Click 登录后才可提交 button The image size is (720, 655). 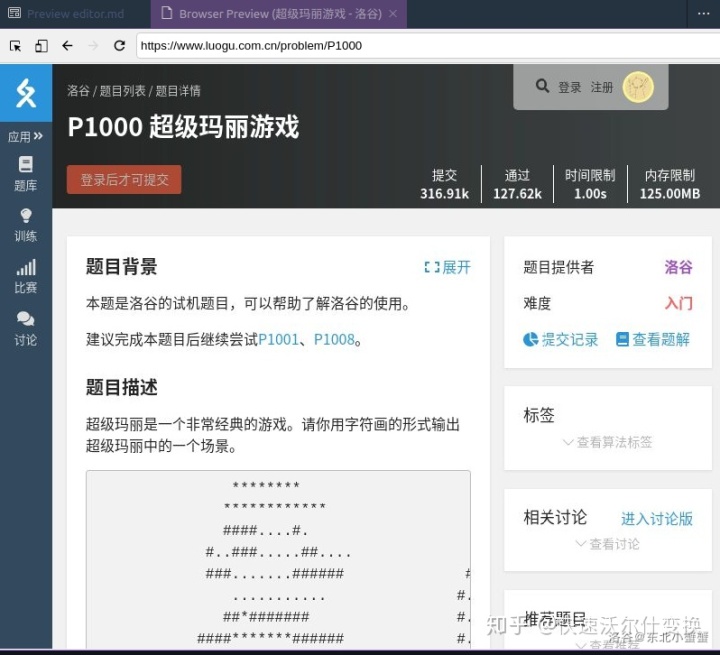[x=124, y=180]
